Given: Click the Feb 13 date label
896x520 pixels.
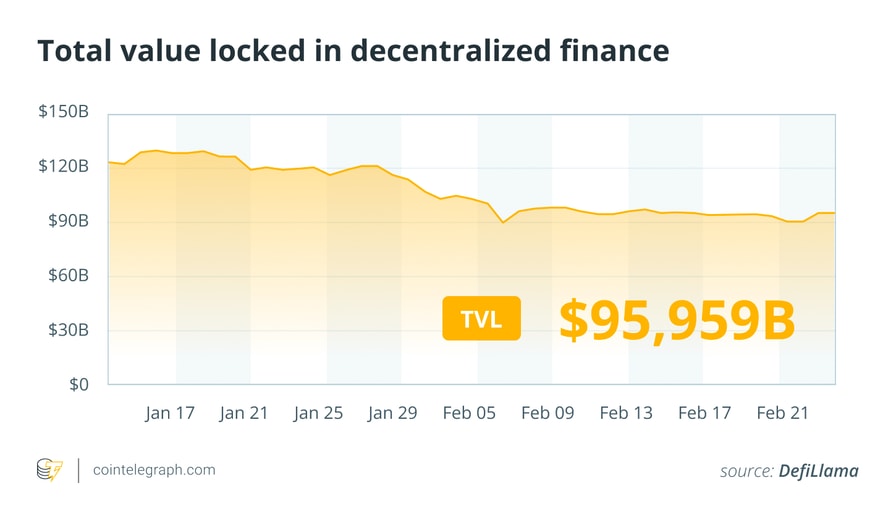Looking at the screenshot, I should (x=625, y=412).
